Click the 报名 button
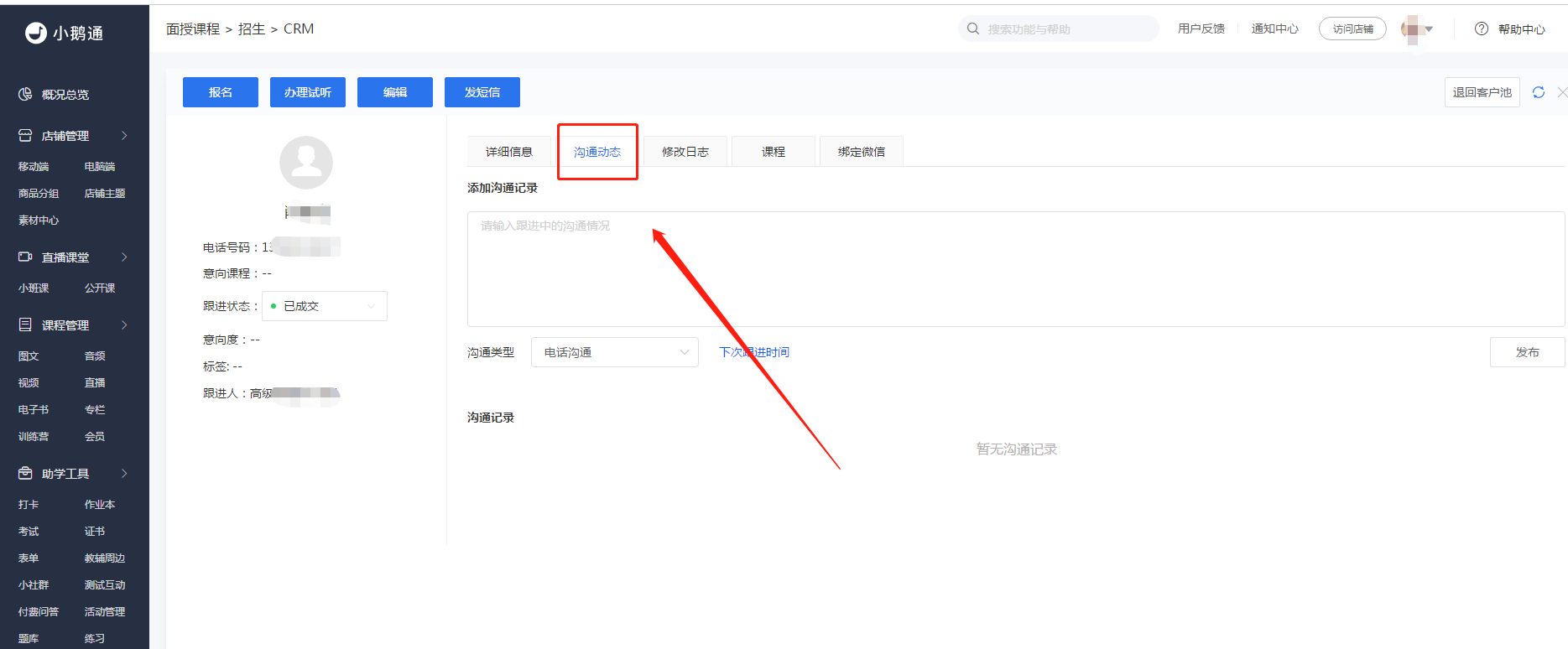Viewport: 1568px width, 649px height. 221,92
